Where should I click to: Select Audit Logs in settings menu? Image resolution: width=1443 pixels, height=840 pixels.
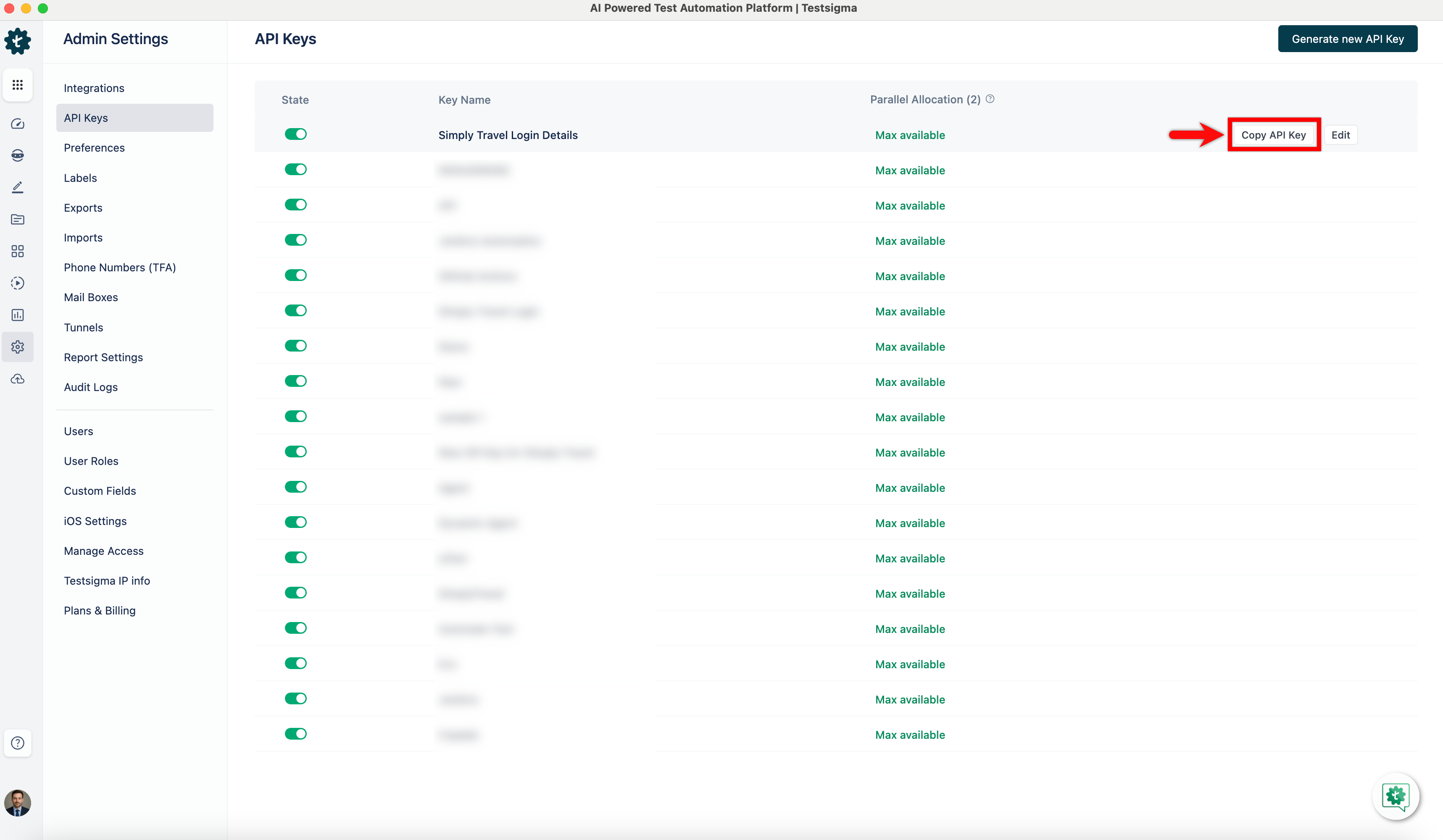pyautogui.click(x=90, y=387)
